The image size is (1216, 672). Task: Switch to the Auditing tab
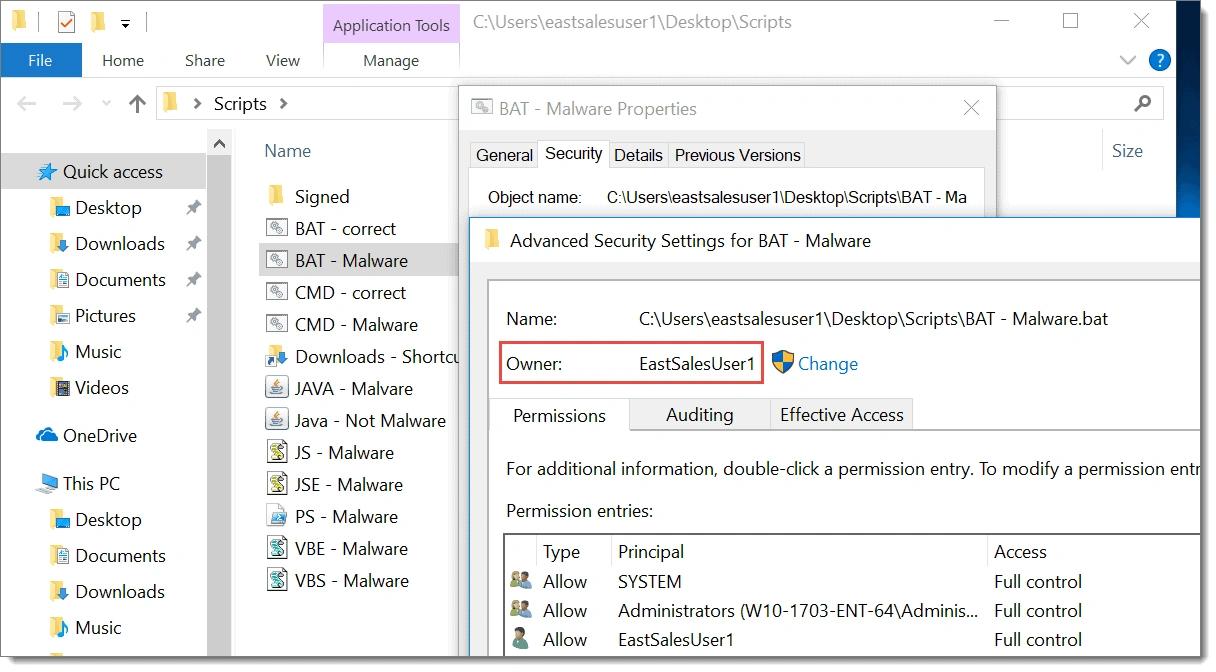[x=699, y=415]
